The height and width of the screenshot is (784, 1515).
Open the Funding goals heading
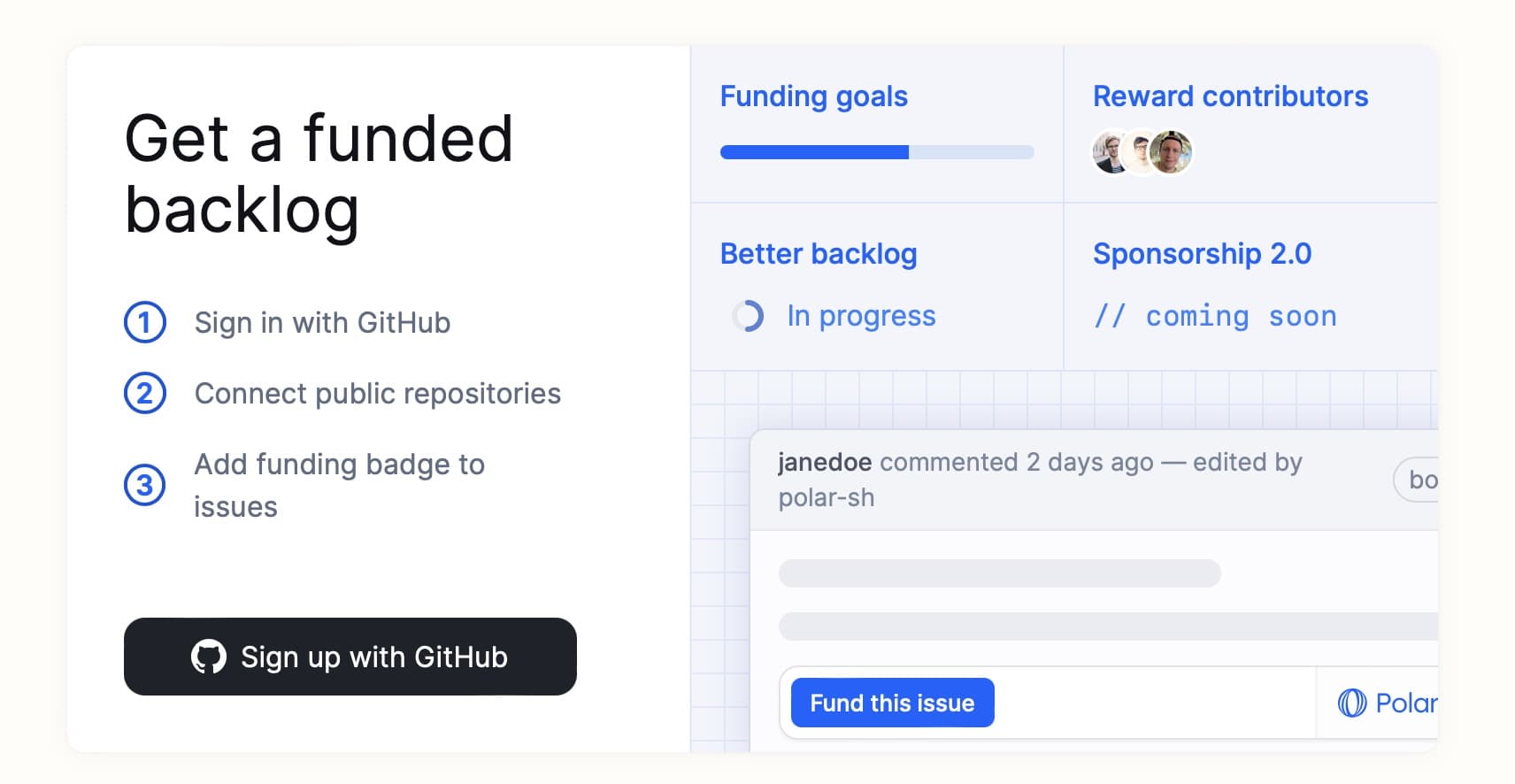point(814,96)
